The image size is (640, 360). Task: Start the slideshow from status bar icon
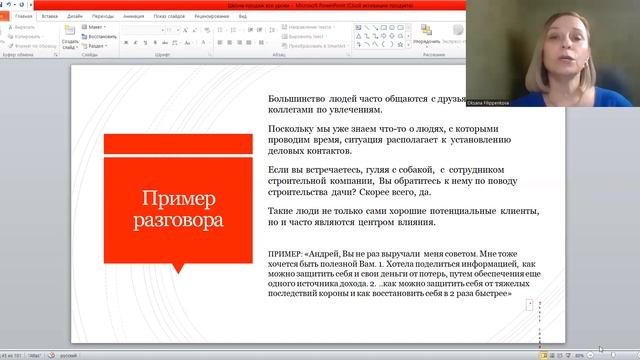[x=568, y=356]
